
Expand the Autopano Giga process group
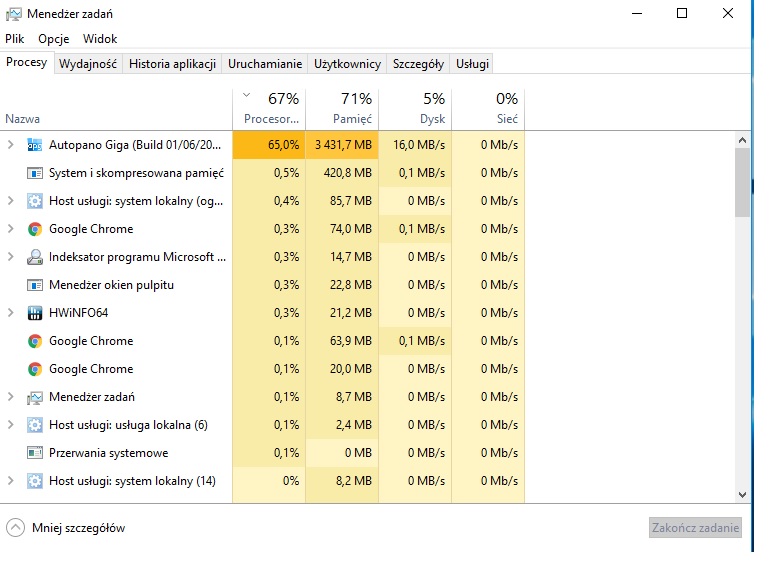pyautogui.click(x=10, y=145)
